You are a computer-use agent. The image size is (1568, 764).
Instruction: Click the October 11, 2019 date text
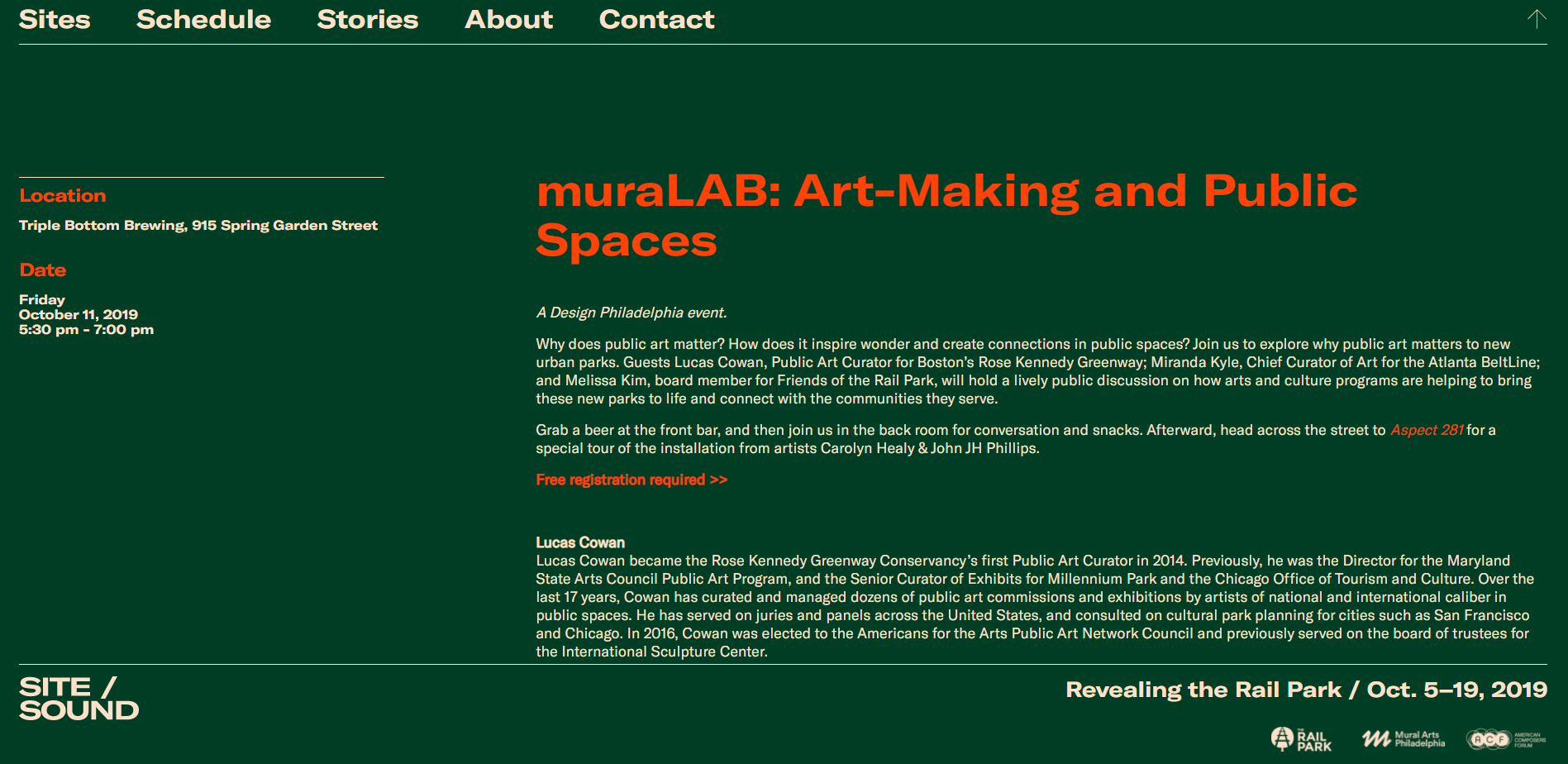click(79, 314)
